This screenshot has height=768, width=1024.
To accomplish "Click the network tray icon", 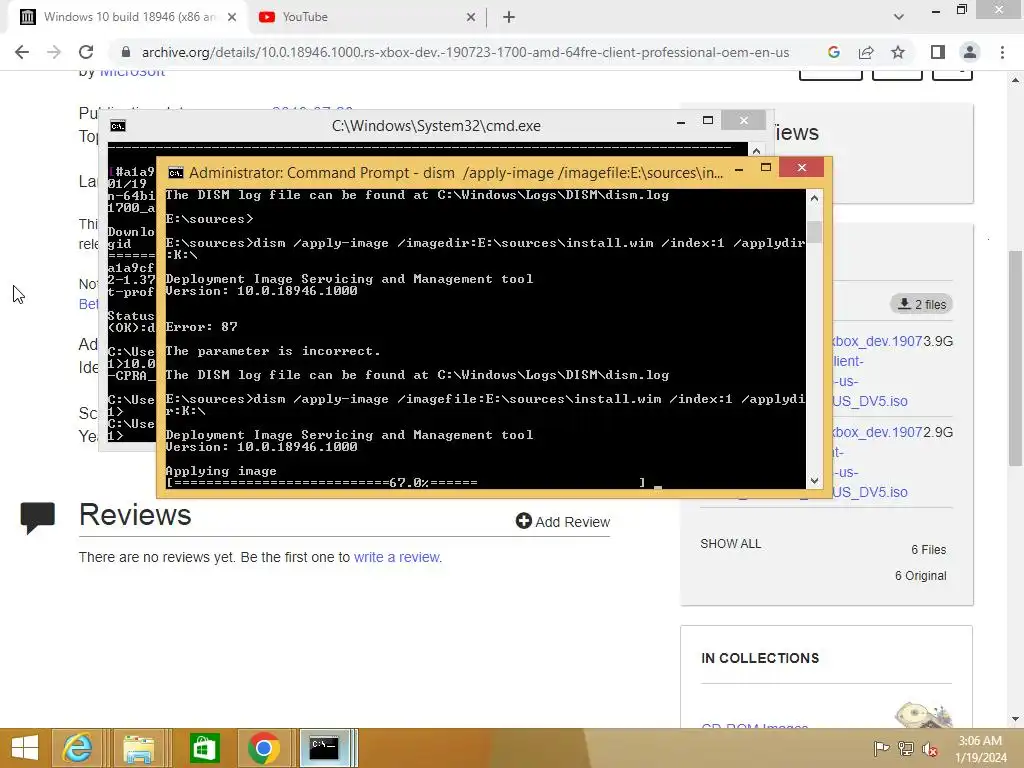I will [906, 748].
